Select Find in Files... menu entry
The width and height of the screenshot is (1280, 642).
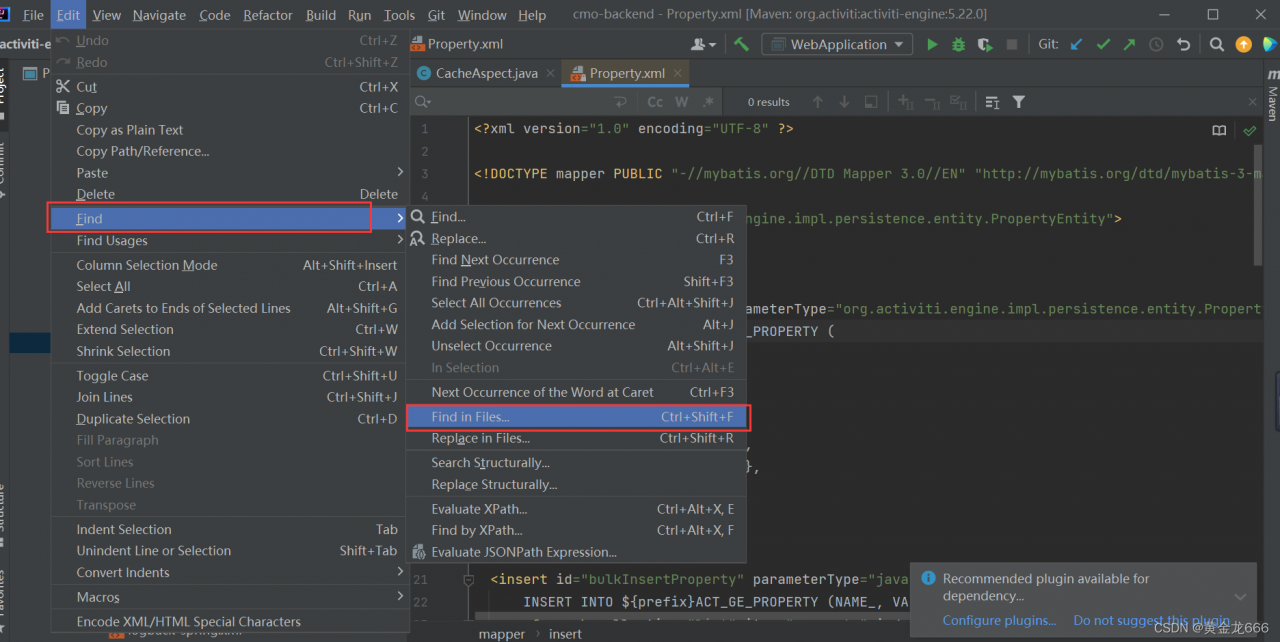pyautogui.click(x=577, y=417)
